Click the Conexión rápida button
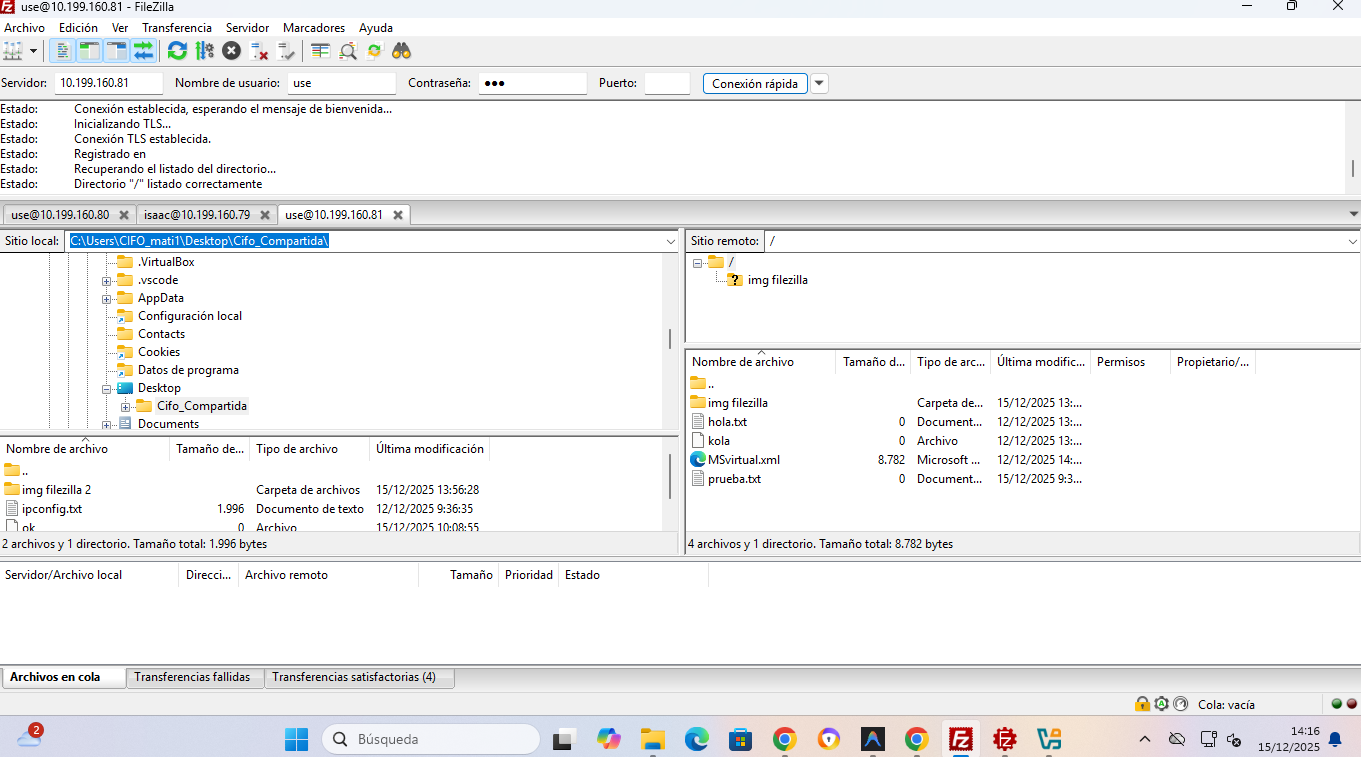1361x757 pixels. click(x=755, y=84)
